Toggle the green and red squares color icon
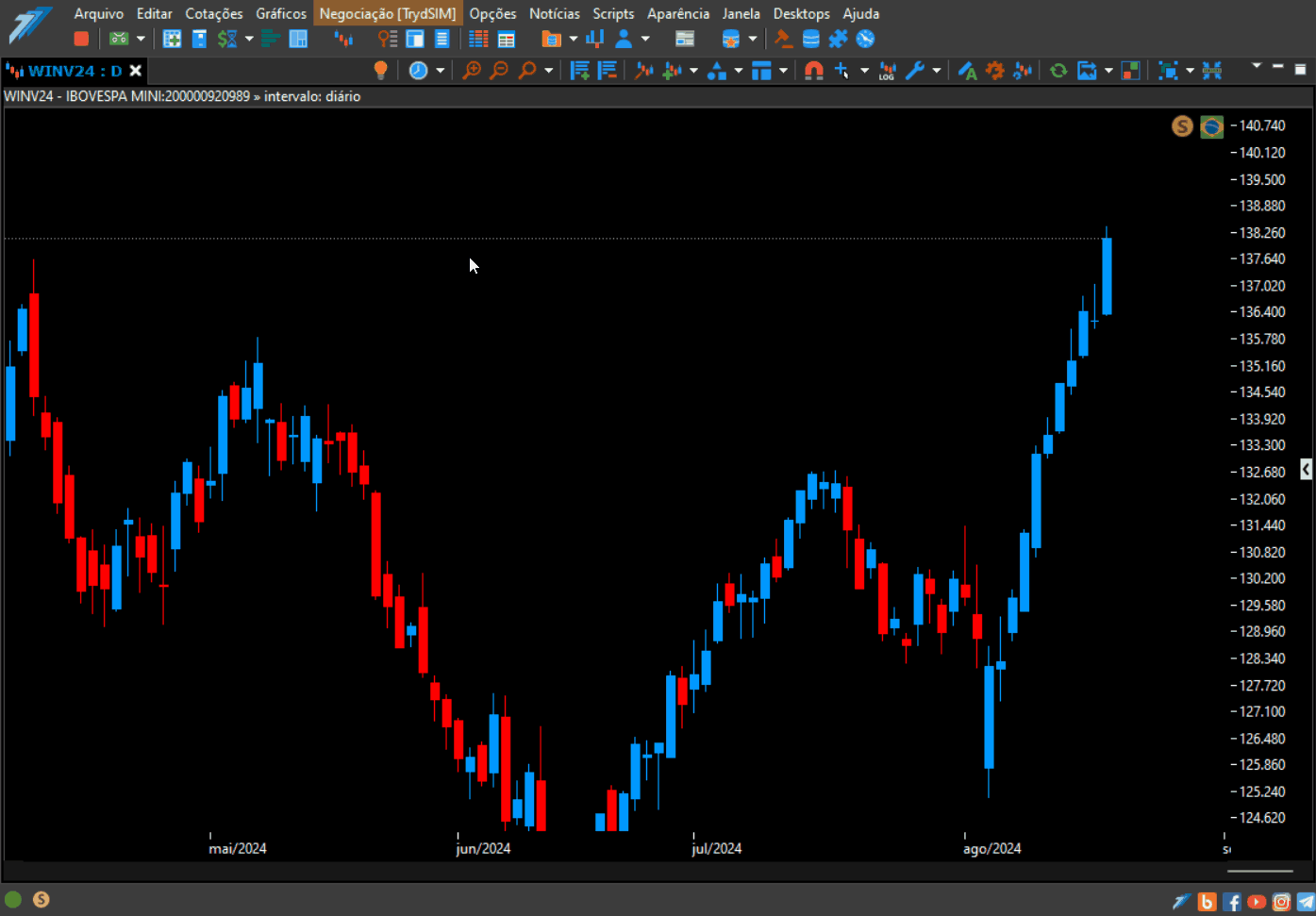This screenshot has height=916, width=1316. [x=1130, y=70]
